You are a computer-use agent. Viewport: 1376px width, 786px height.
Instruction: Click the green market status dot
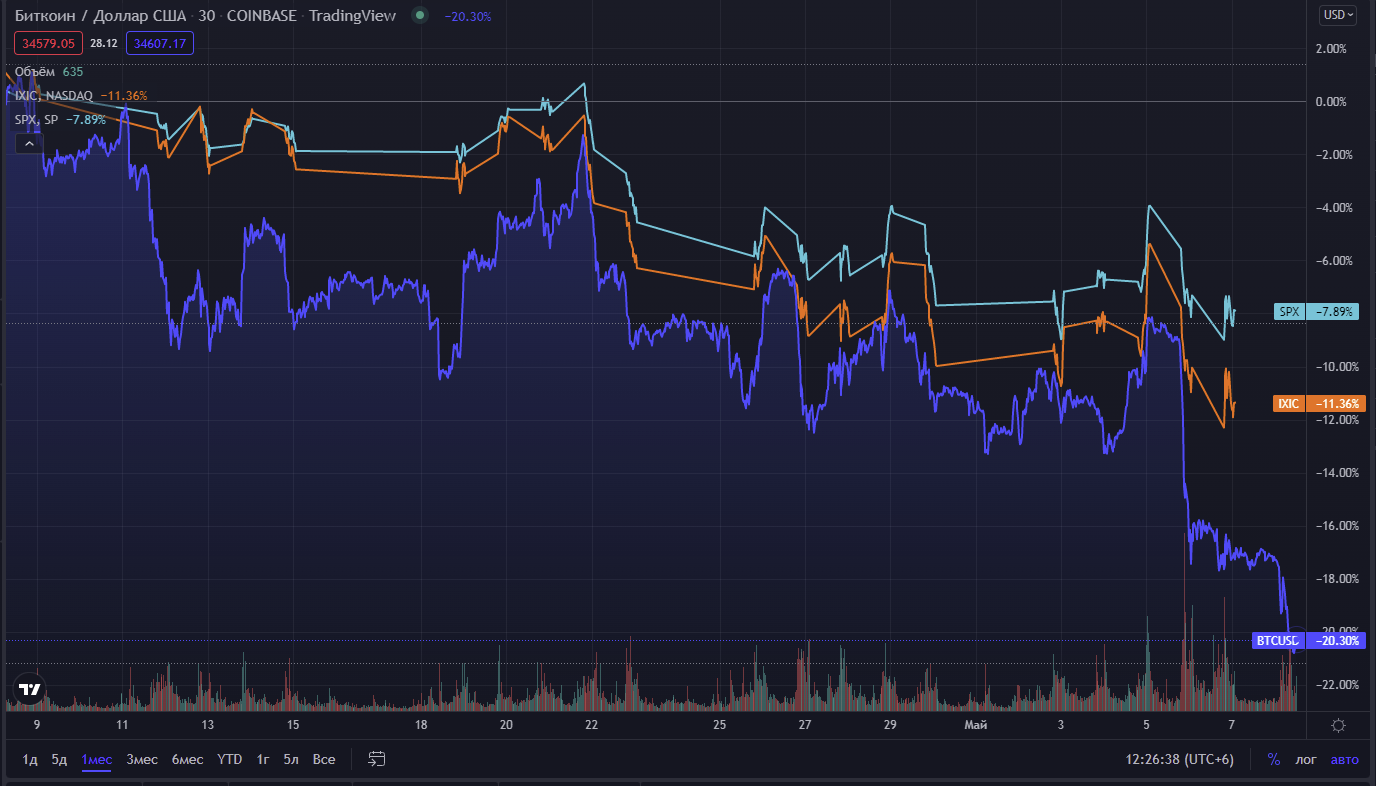(419, 16)
